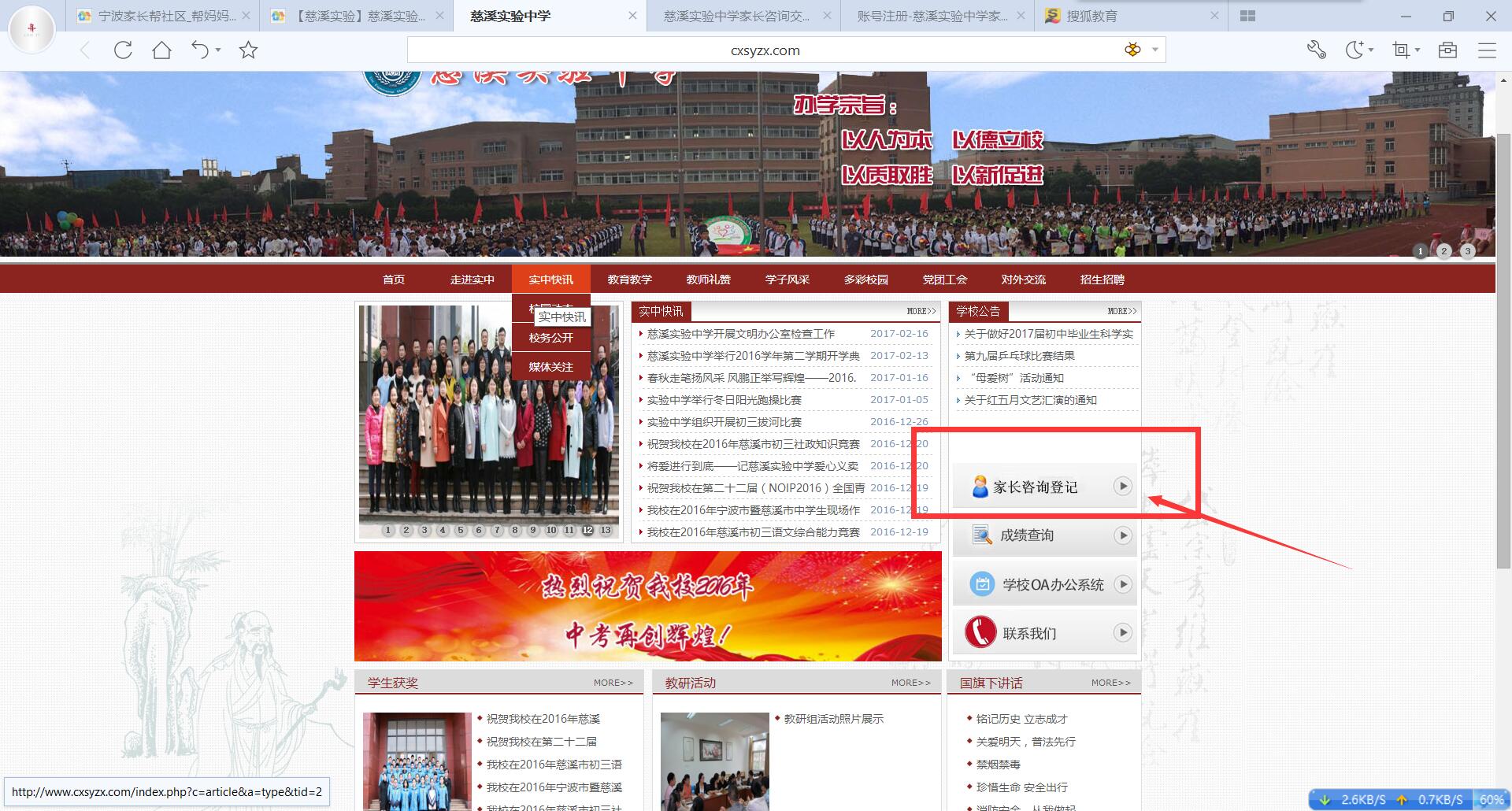
Task: Open the wrench tools icon
Action: coord(1316,50)
